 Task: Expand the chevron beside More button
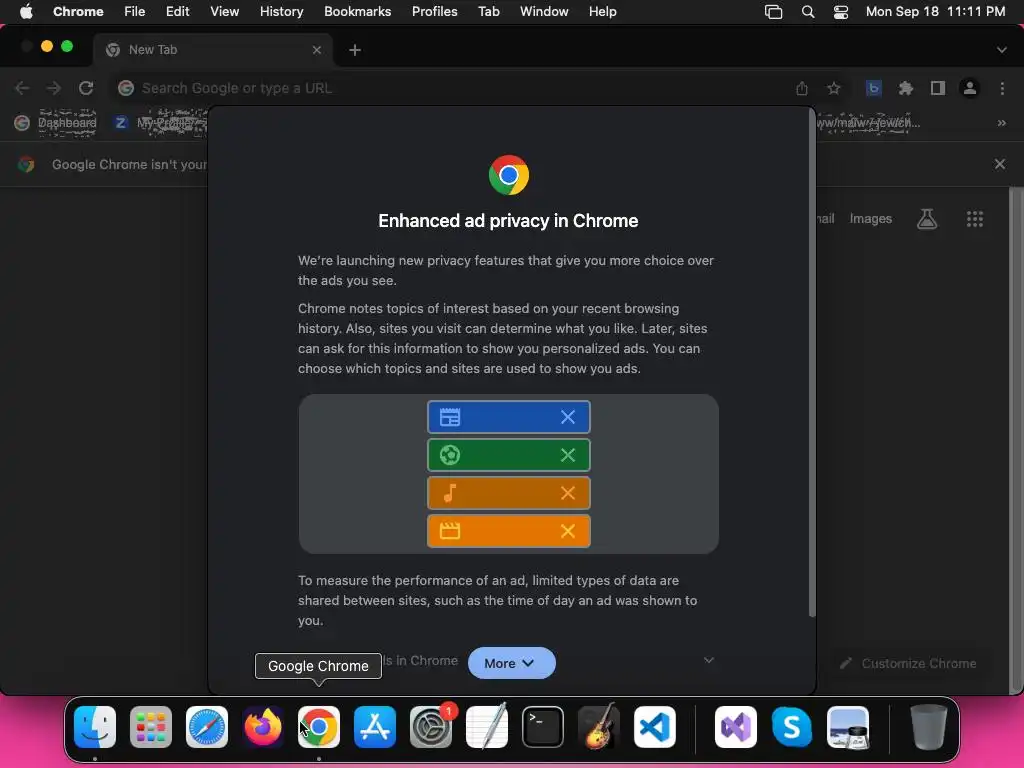coord(709,660)
